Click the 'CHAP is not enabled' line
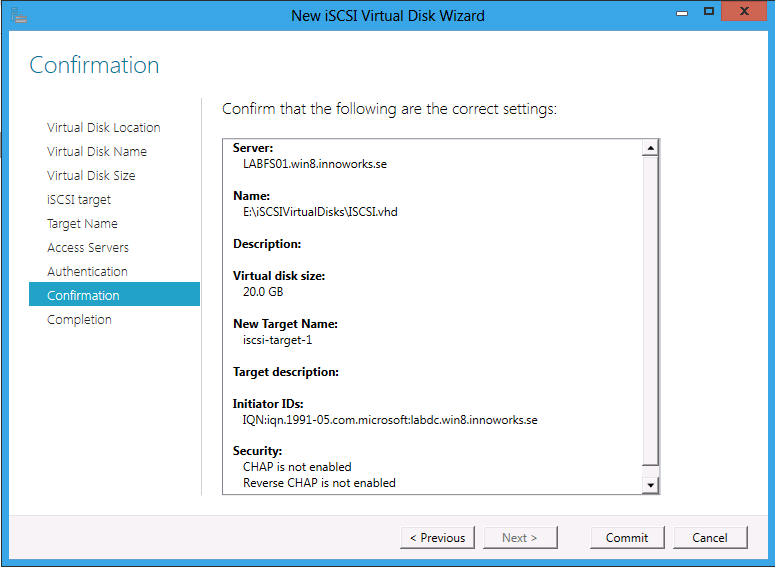 tap(297, 467)
